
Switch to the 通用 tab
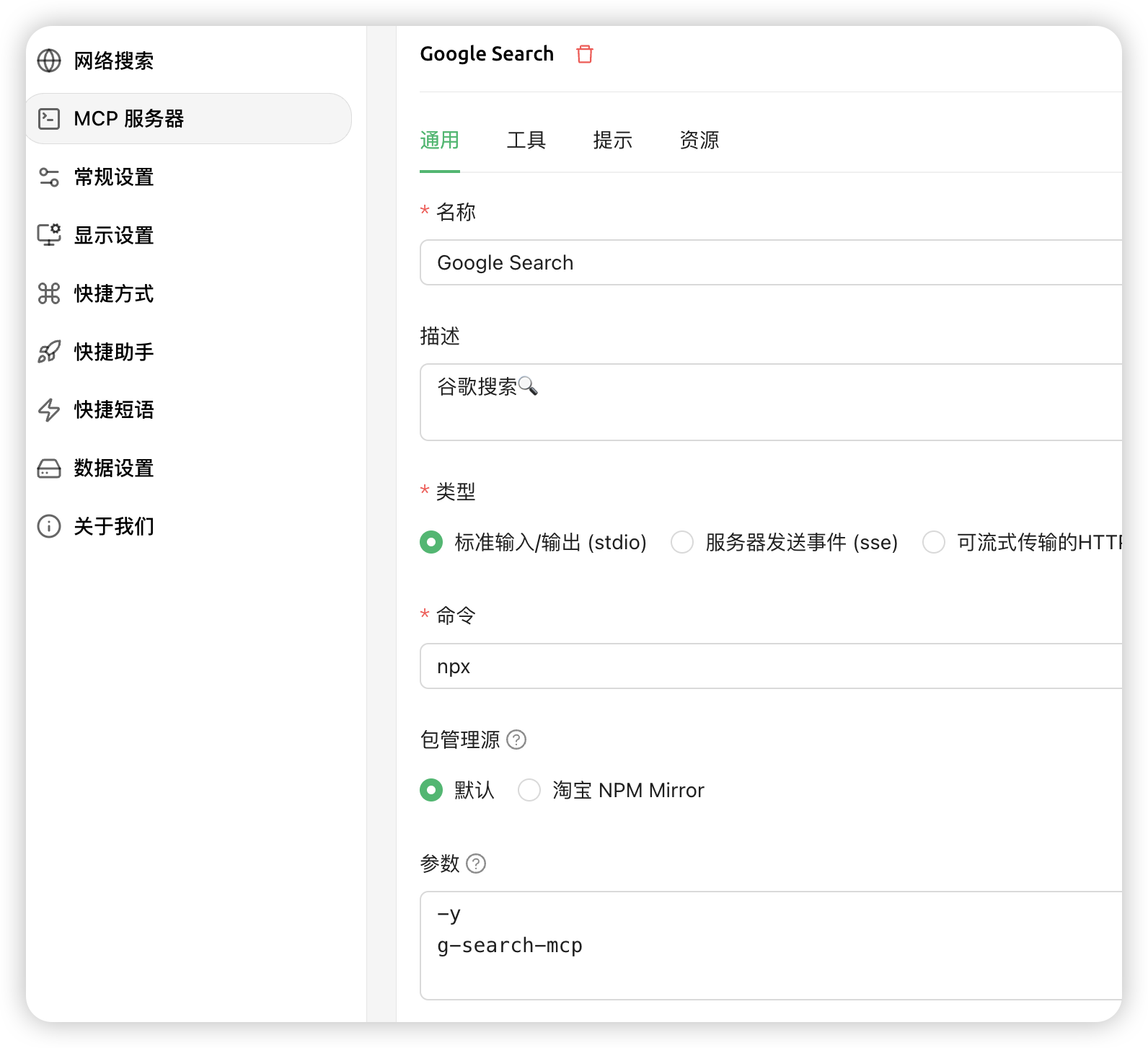click(x=440, y=140)
